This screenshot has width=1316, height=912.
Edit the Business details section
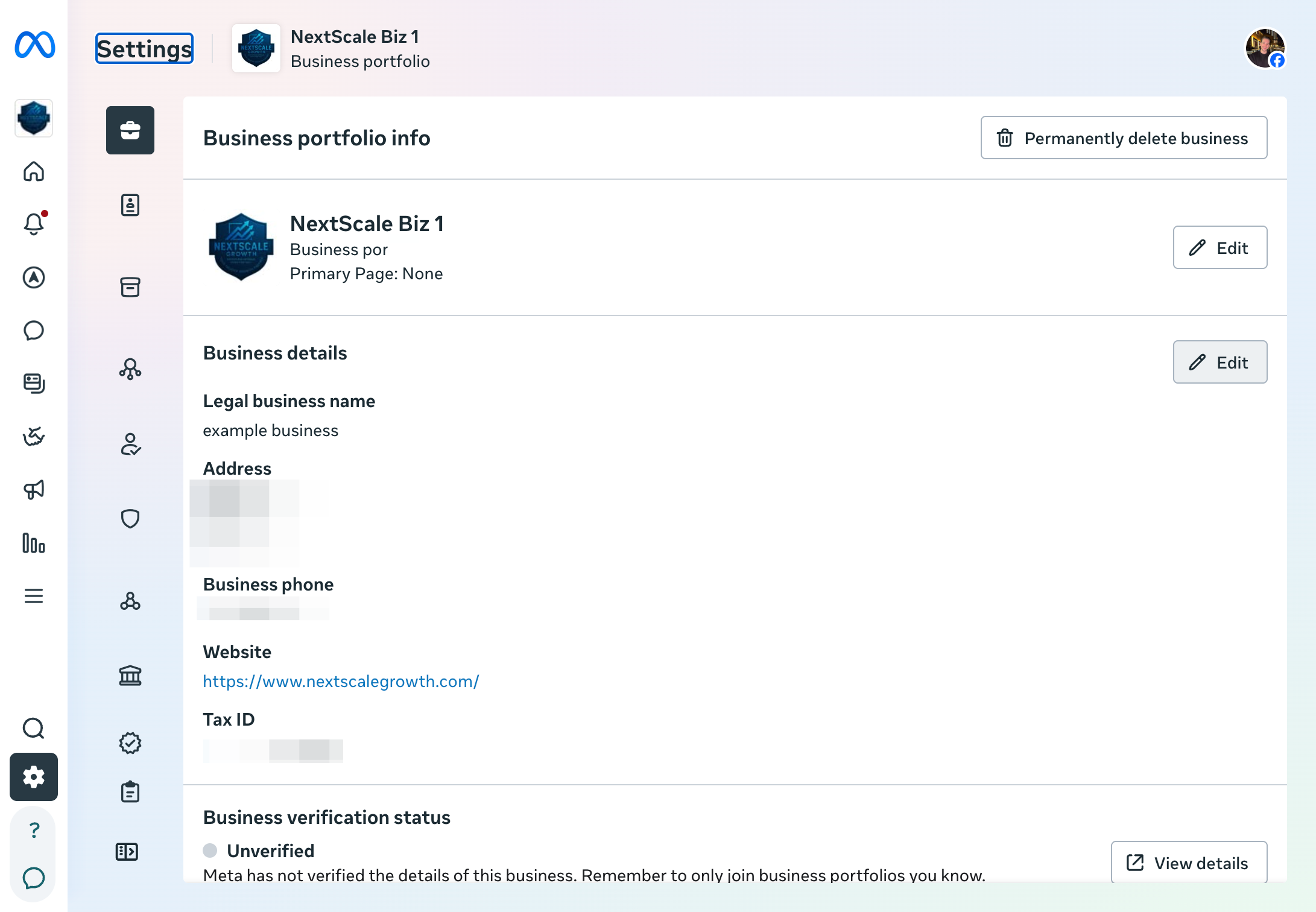click(1220, 362)
